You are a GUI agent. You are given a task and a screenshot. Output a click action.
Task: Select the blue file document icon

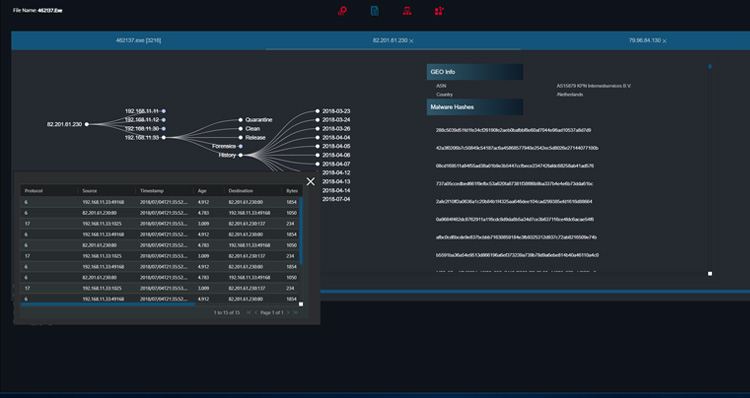[375, 11]
